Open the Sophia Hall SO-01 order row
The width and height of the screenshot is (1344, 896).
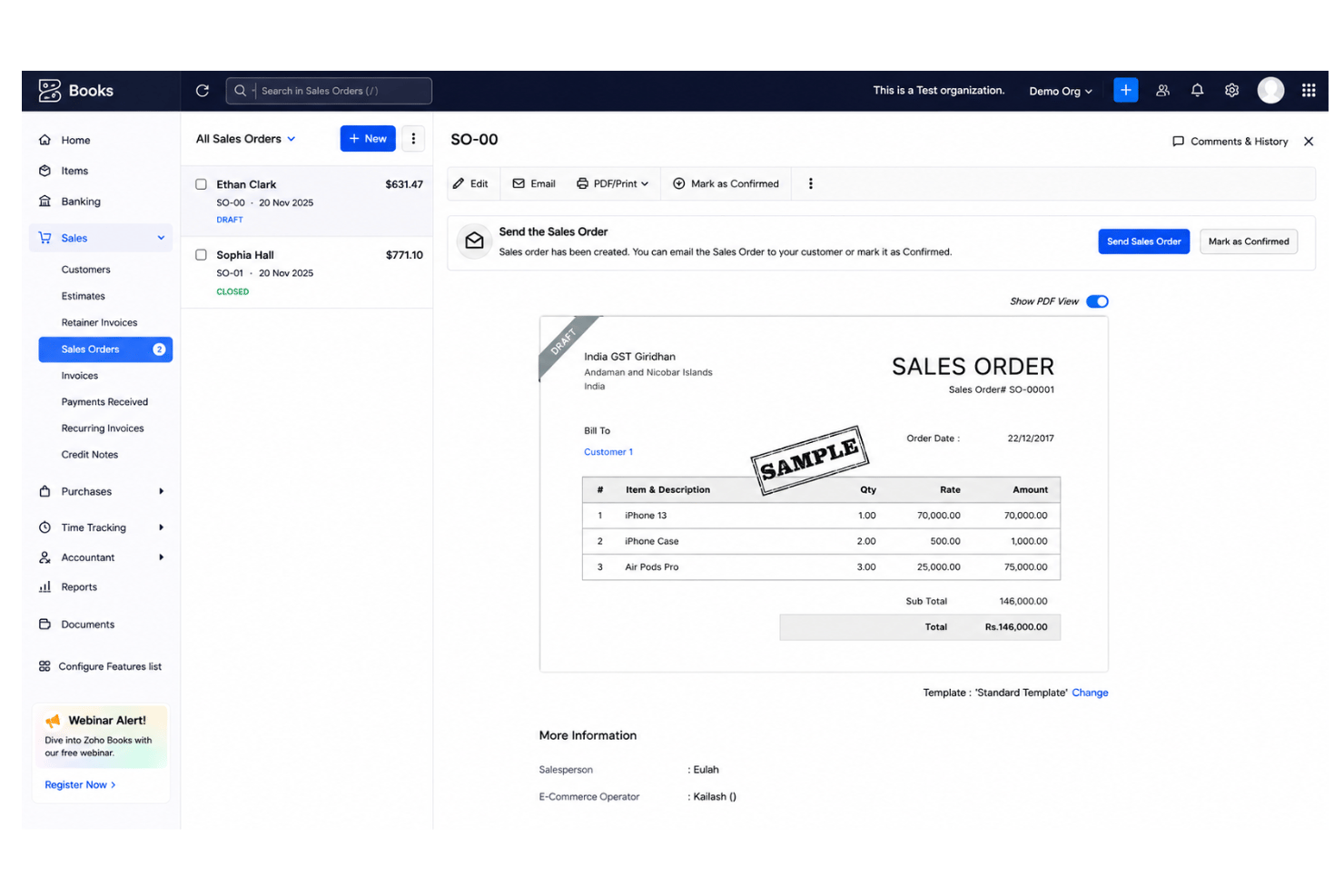[x=307, y=272]
